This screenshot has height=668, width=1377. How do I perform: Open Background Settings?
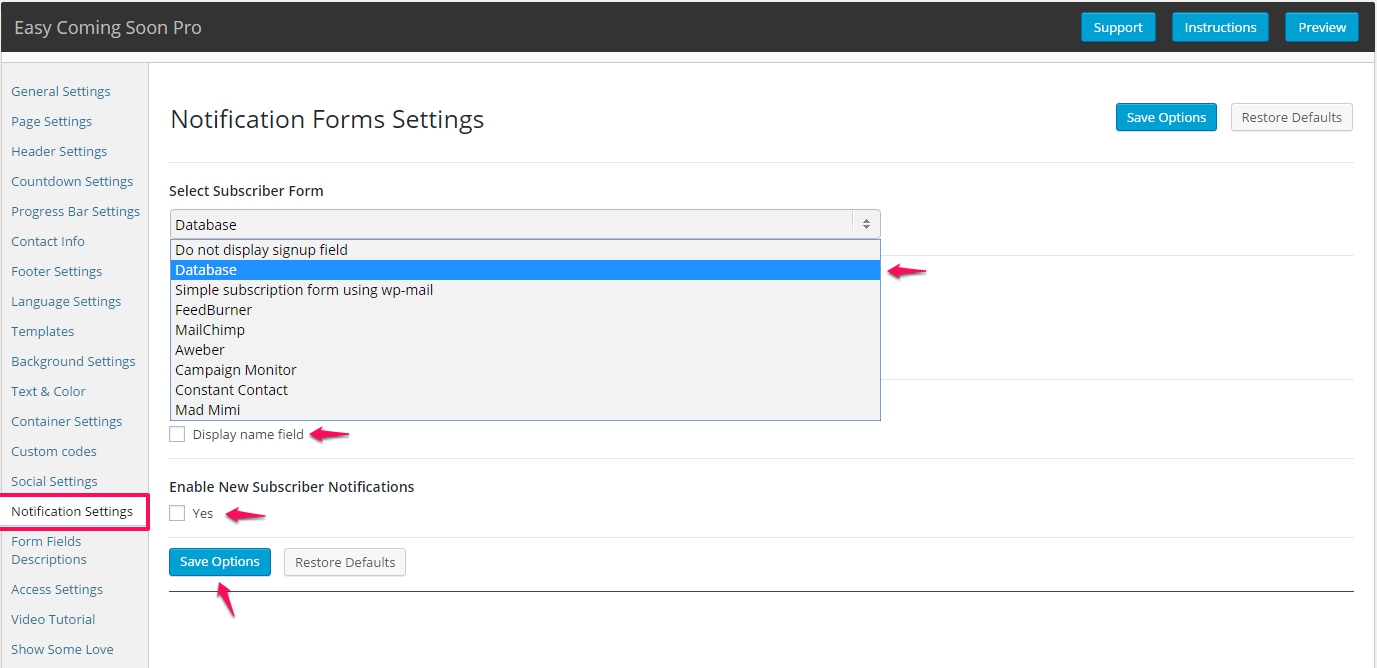tap(73, 361)
